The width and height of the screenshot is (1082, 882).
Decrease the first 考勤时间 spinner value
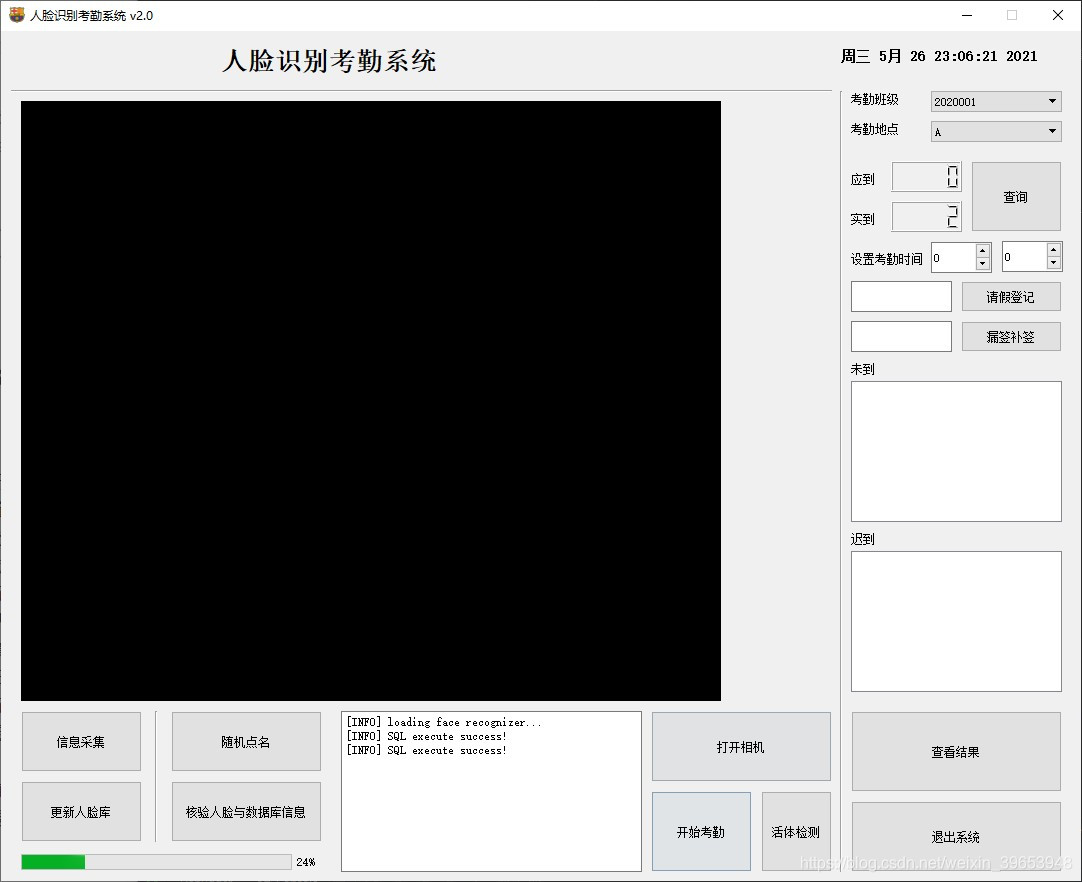983,264
